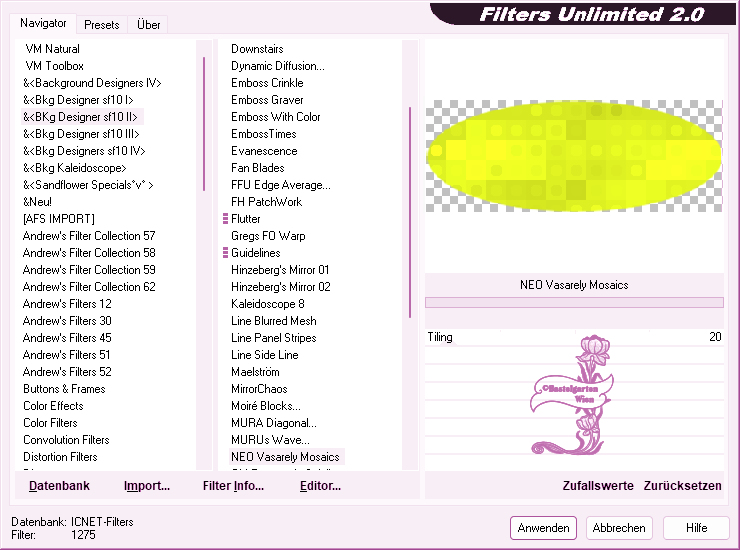Select Color Filters category

coord(50,423)
